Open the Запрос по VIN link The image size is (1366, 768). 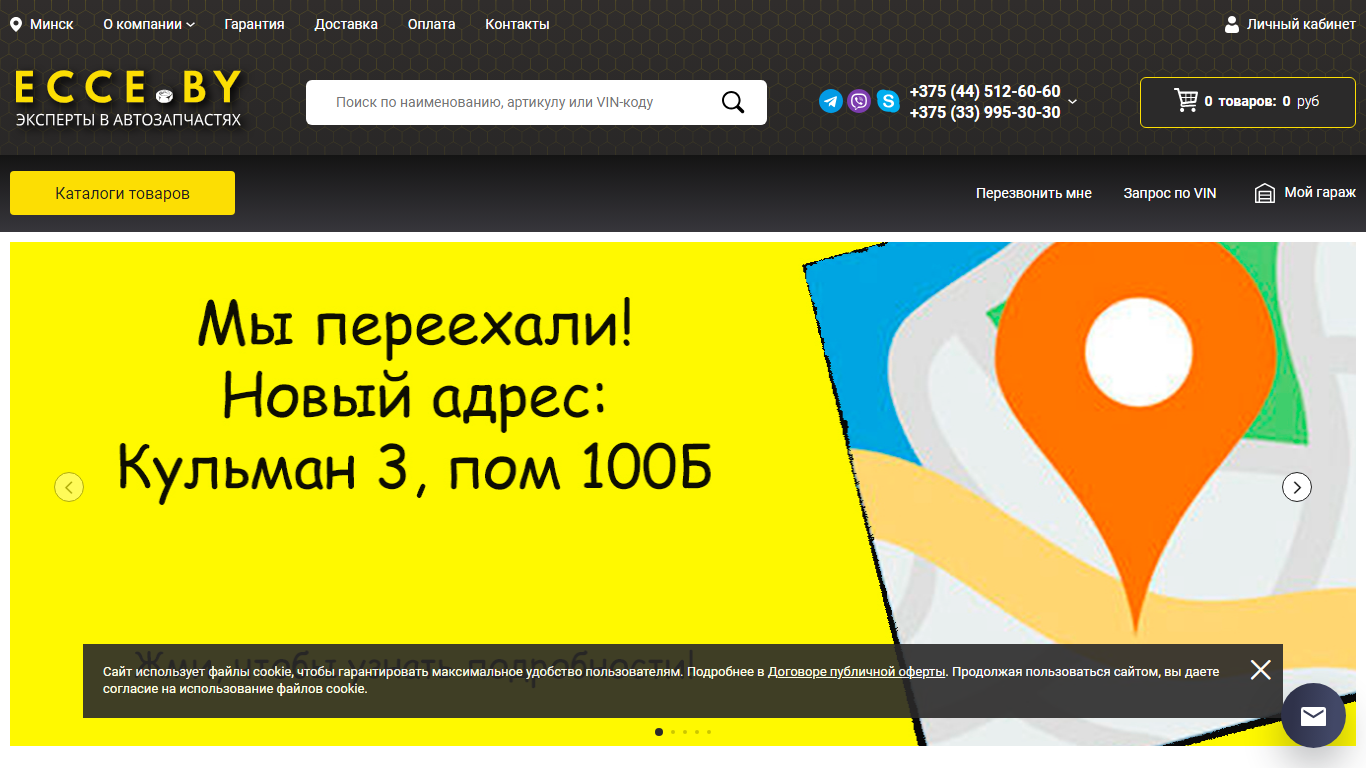[1170, 193]
